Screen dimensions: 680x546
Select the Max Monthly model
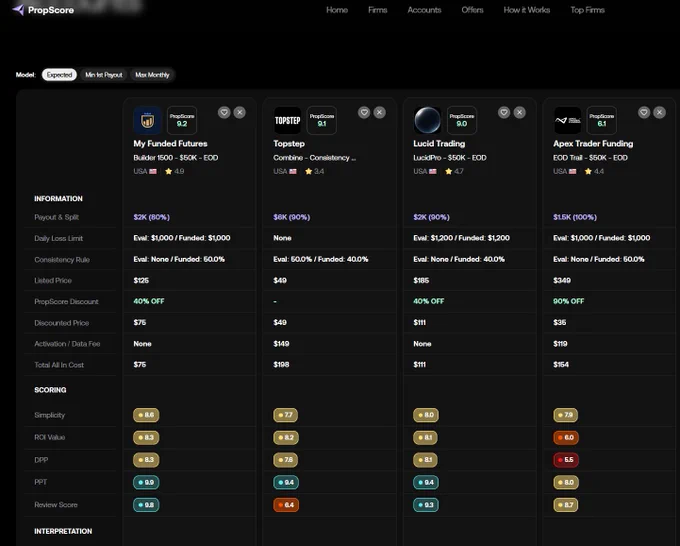[x=152, y=75]
